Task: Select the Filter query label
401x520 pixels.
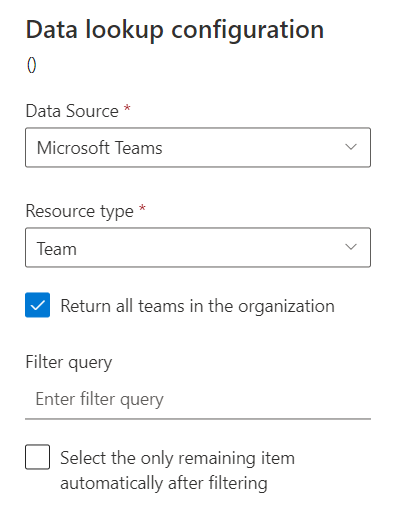Action: (x=69, y=363)
